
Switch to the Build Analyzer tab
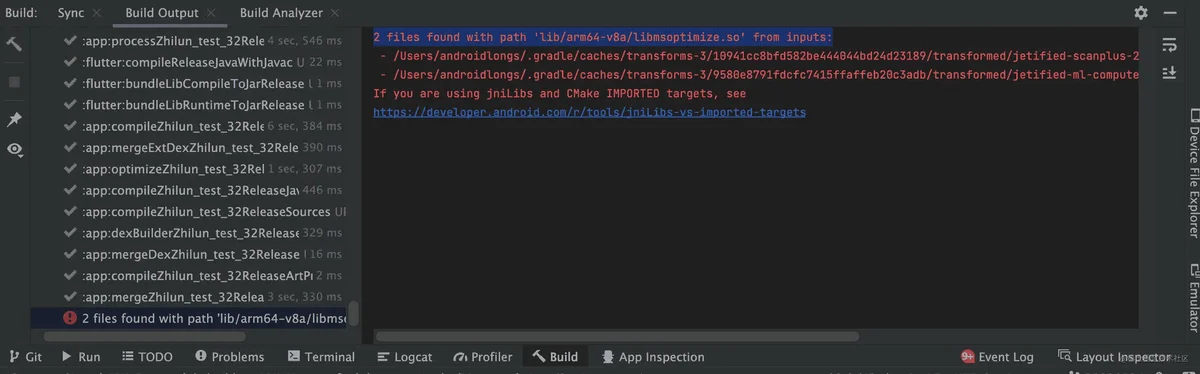click(281, 13)
